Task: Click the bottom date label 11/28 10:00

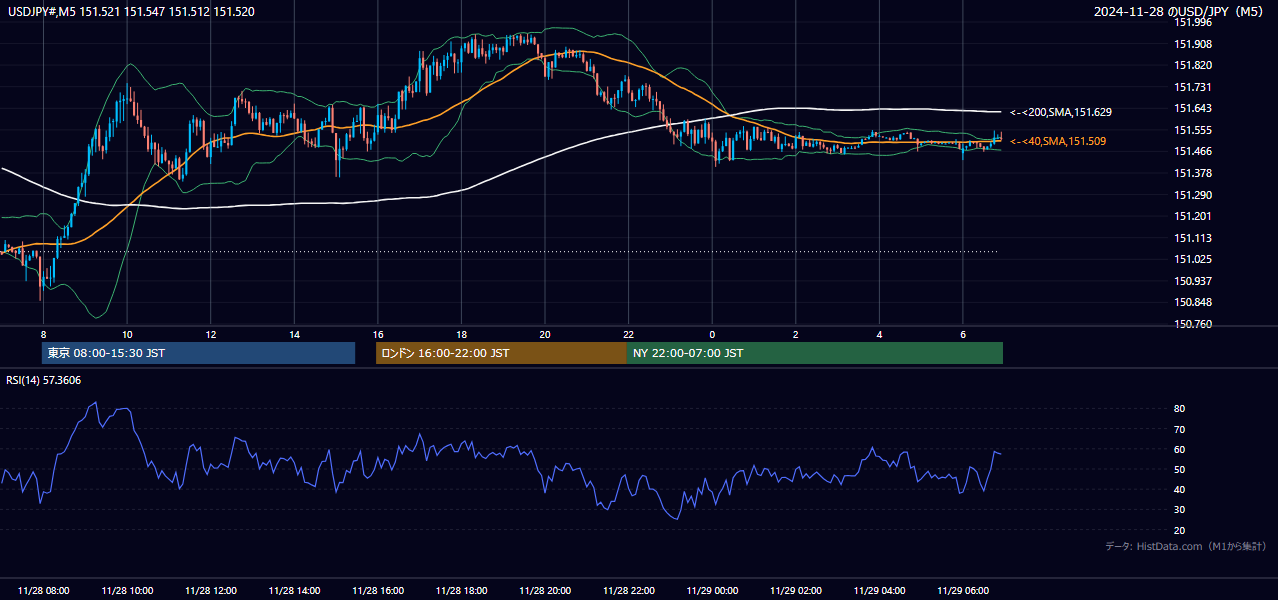Action: 127,591
